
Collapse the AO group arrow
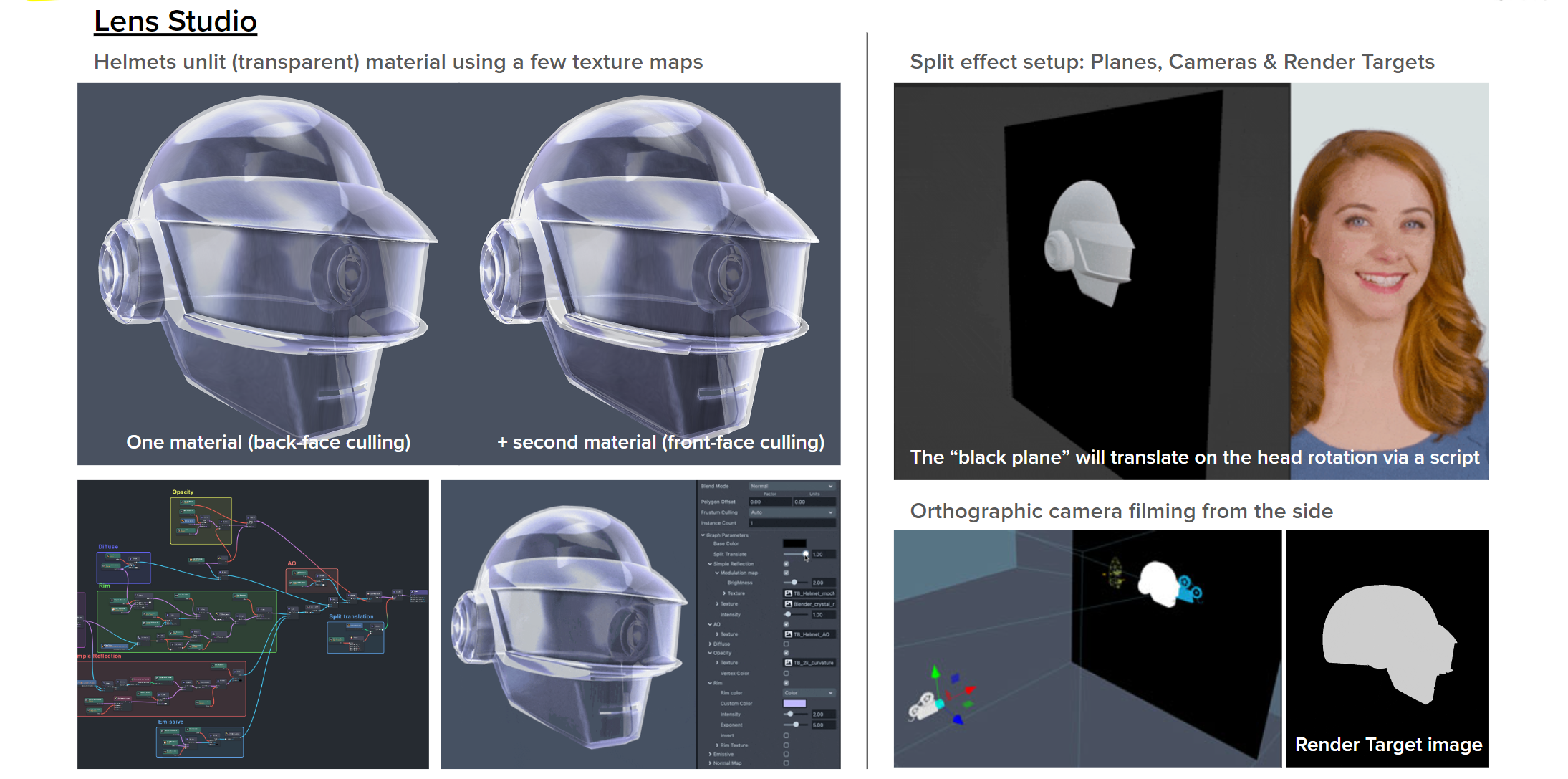(710, 624)
